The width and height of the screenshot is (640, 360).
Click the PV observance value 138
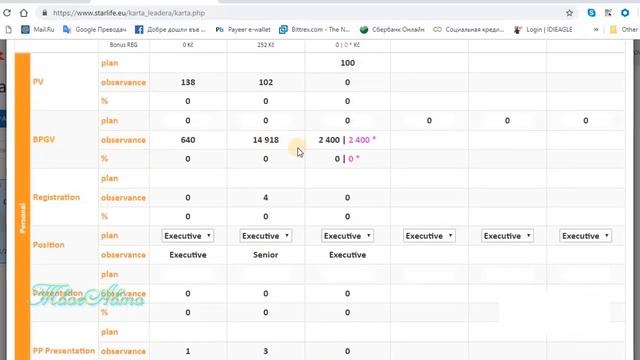point(188,82)
